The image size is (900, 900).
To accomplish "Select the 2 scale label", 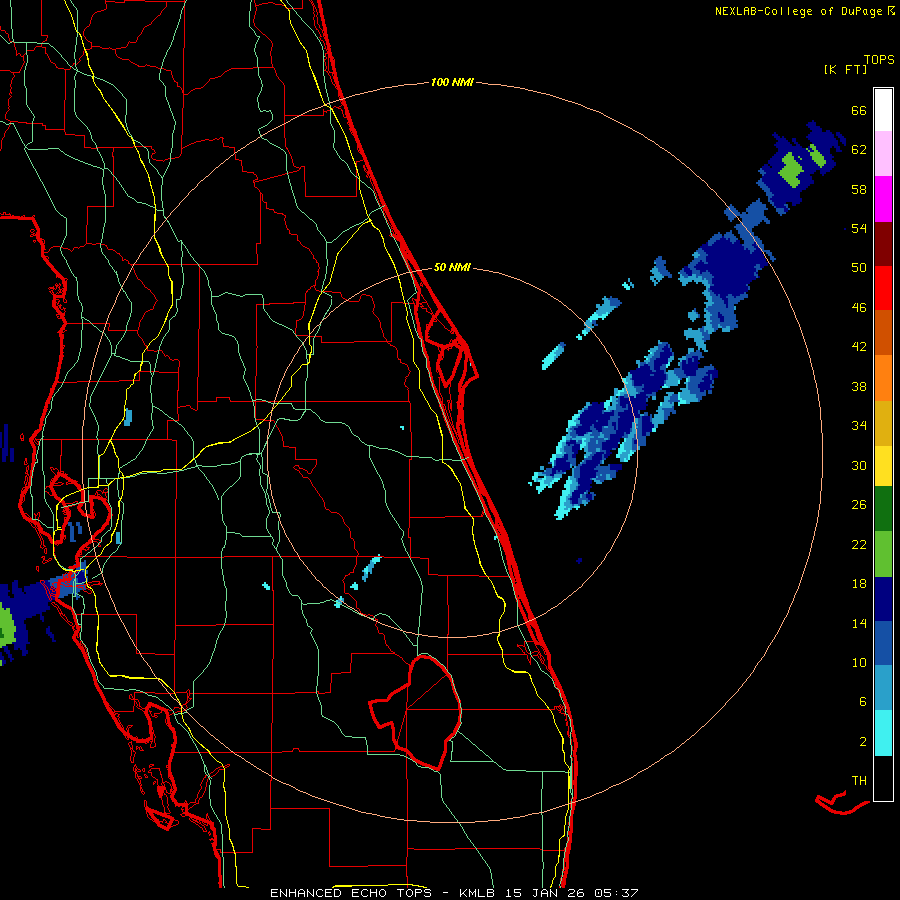I will pyautogui.click(x=863, y=742).
